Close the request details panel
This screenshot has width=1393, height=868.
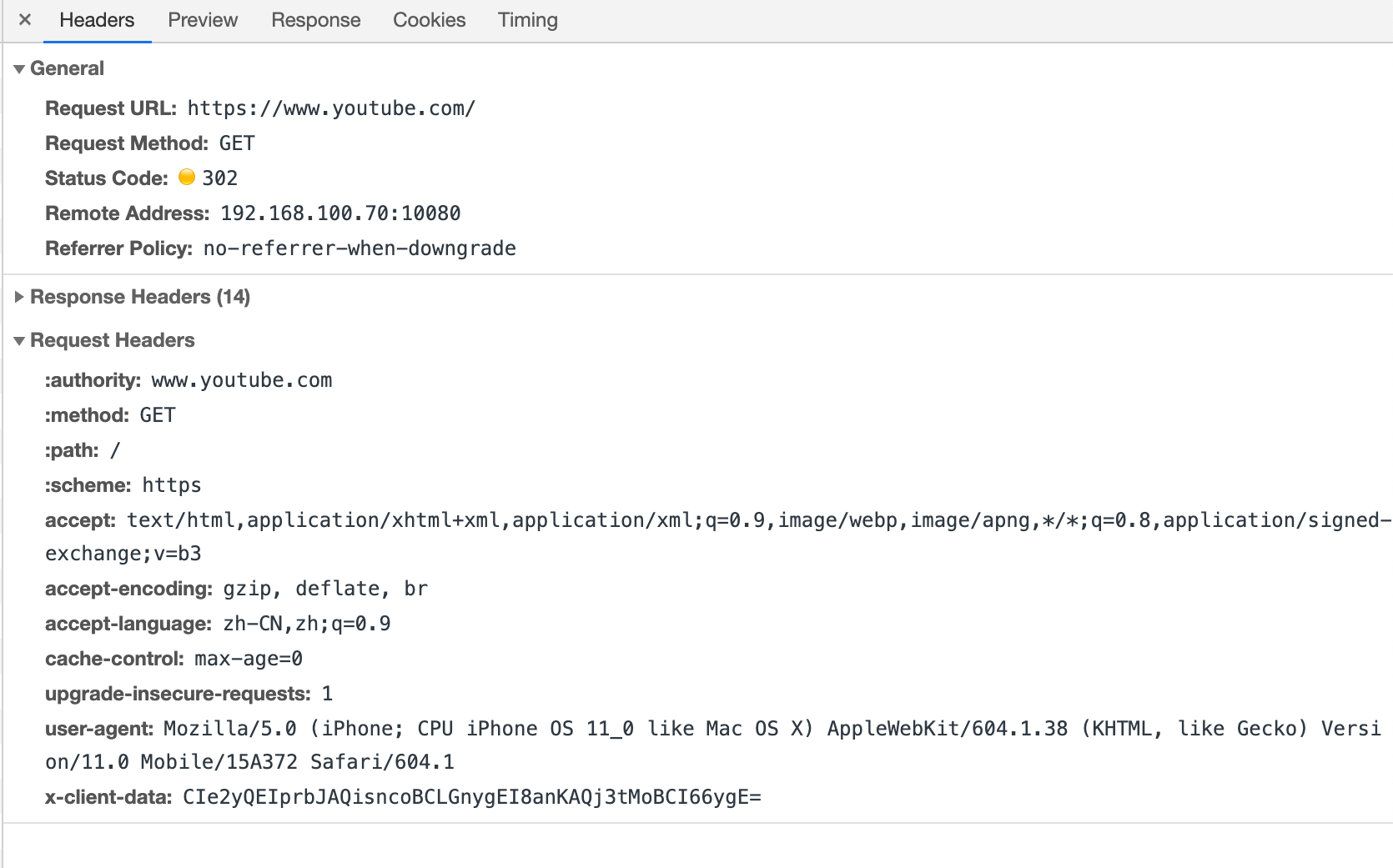click(25, 19)
